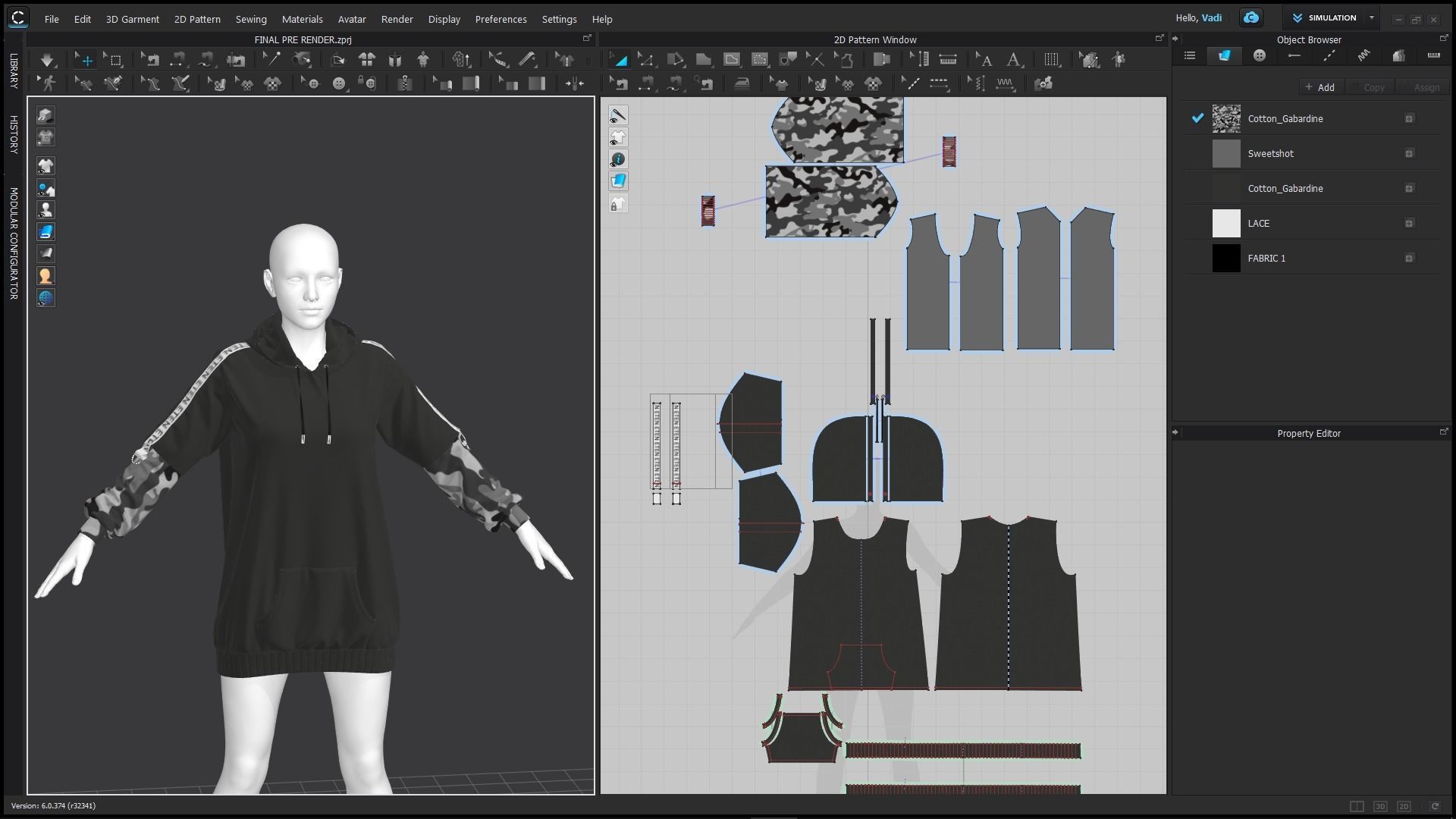Select the upper camouflage sleeve pattern piece
The height and width of the screenshot is (819, 1456).
click(x=838, y=130)
